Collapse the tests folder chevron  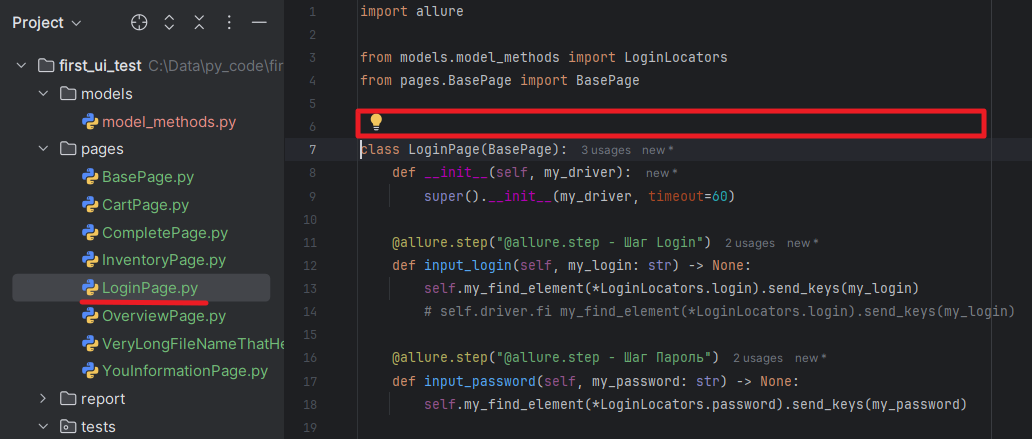click(43, 426)
